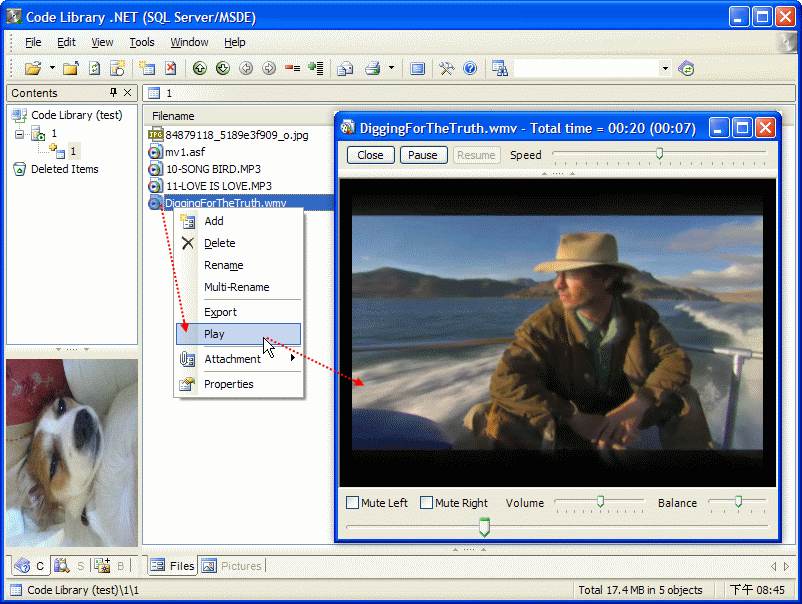802x604 pixels.
Task: Open the dropdown arrow beside the printer icon
Action: 391,68
